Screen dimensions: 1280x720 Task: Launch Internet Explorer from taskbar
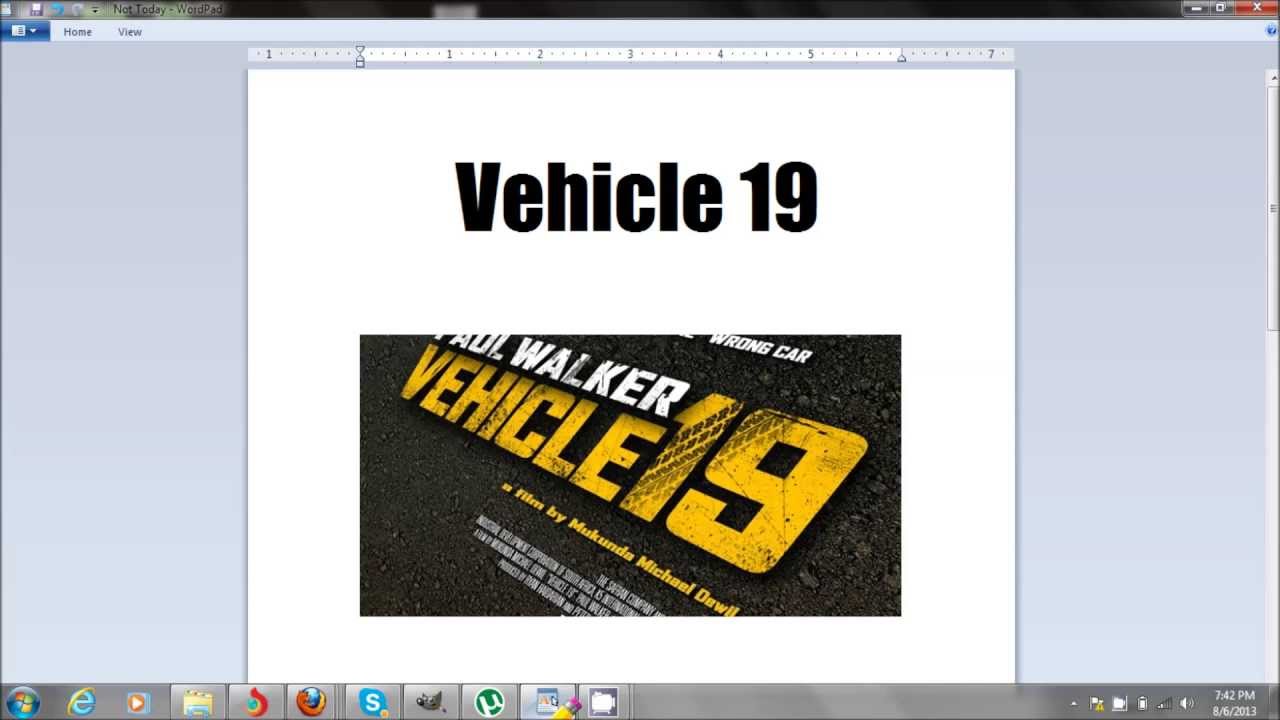click(x=81, y=702)
